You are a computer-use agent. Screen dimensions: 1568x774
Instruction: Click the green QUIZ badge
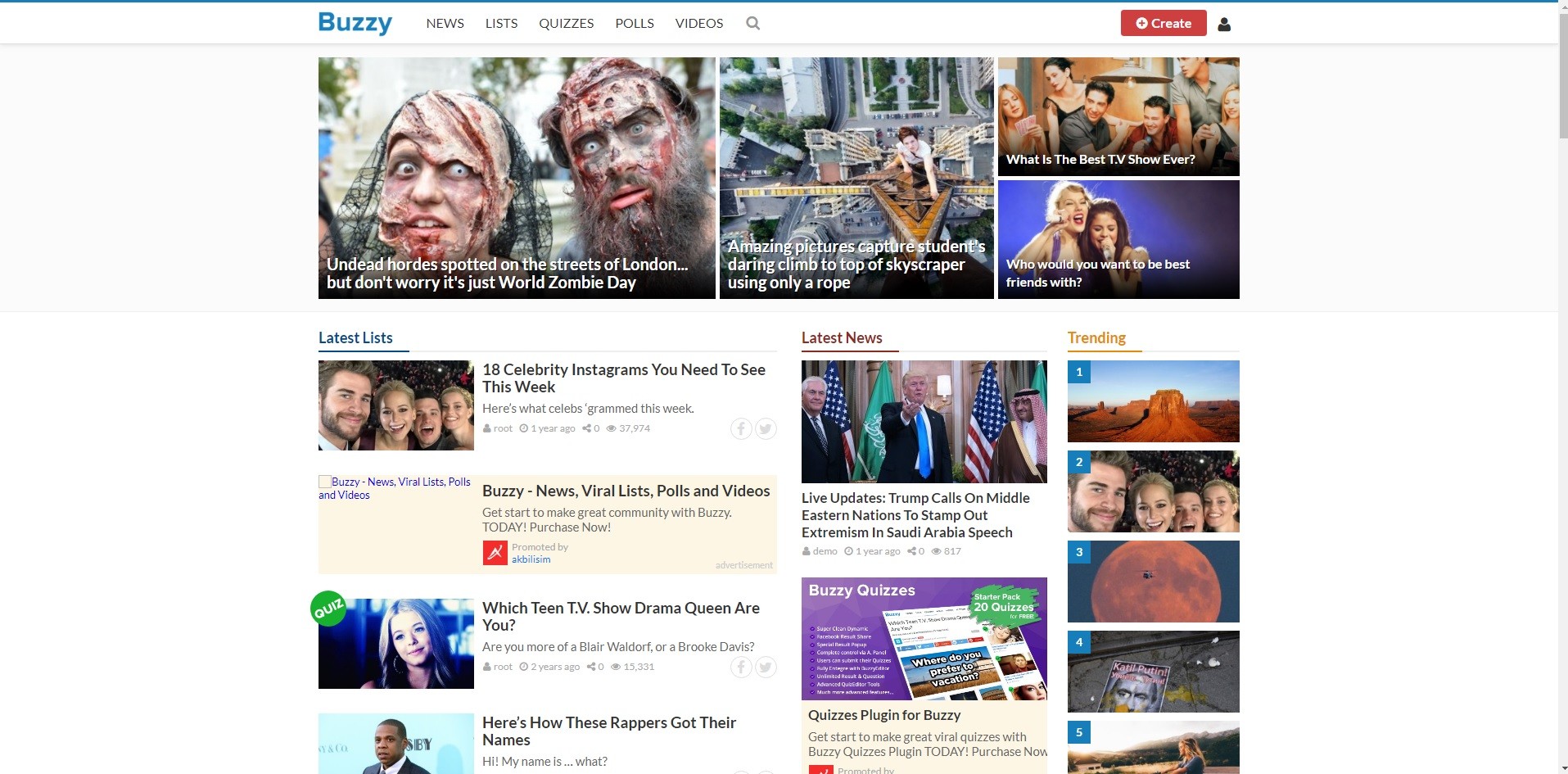328,609
